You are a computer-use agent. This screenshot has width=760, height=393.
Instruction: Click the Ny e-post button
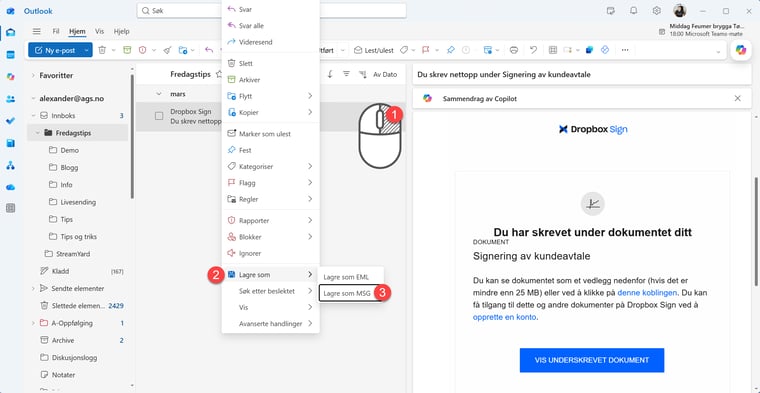tap(55, 50)
